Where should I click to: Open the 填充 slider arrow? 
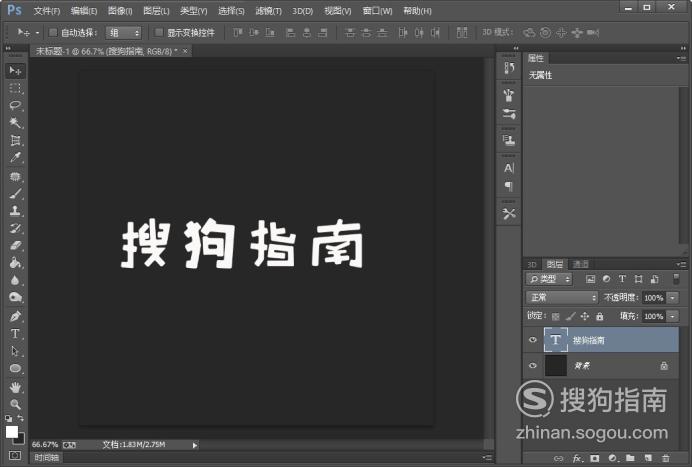coord(672,316)
